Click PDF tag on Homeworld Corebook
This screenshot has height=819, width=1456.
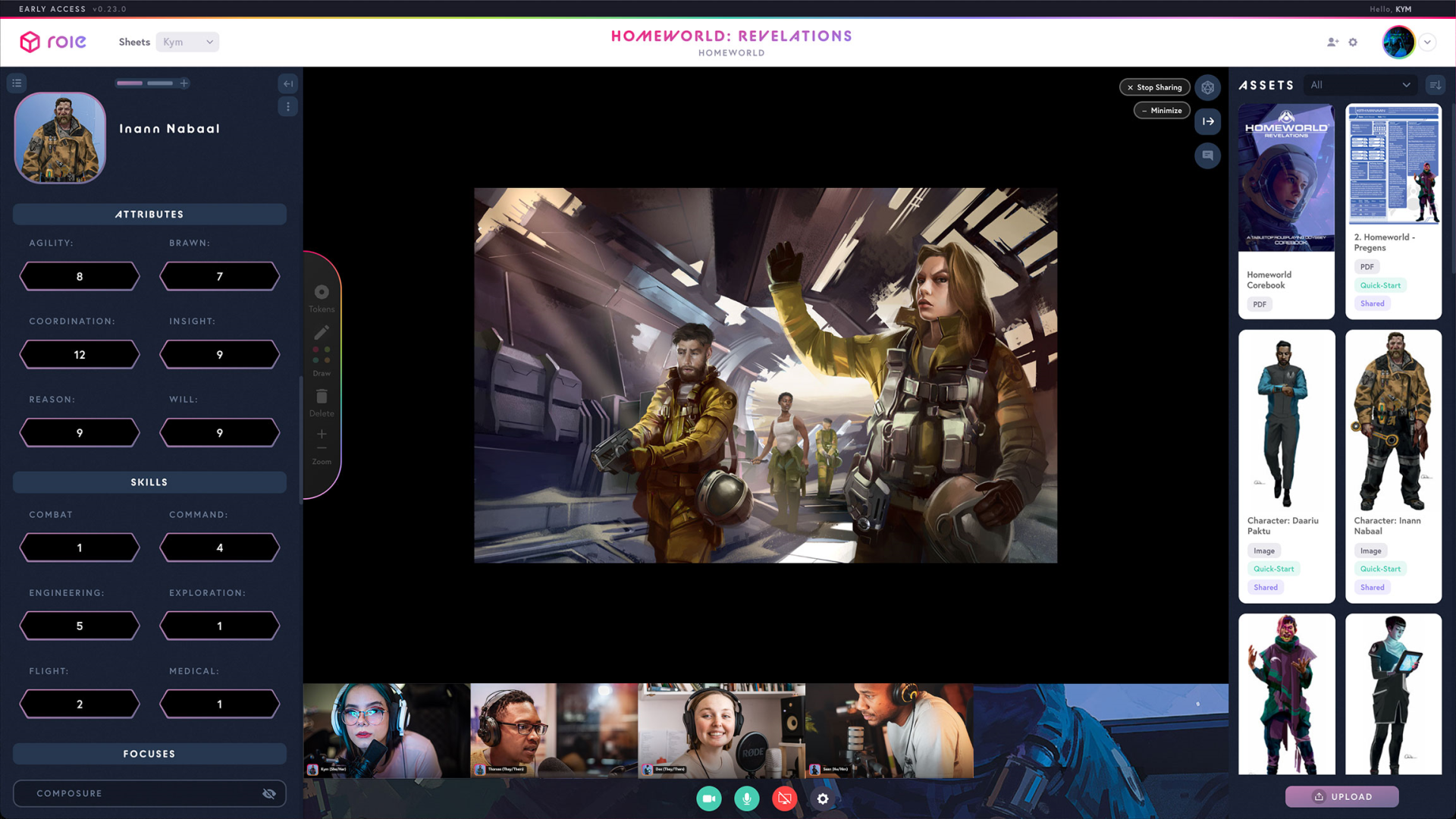pyautogui.click(x=1260, y=304)
